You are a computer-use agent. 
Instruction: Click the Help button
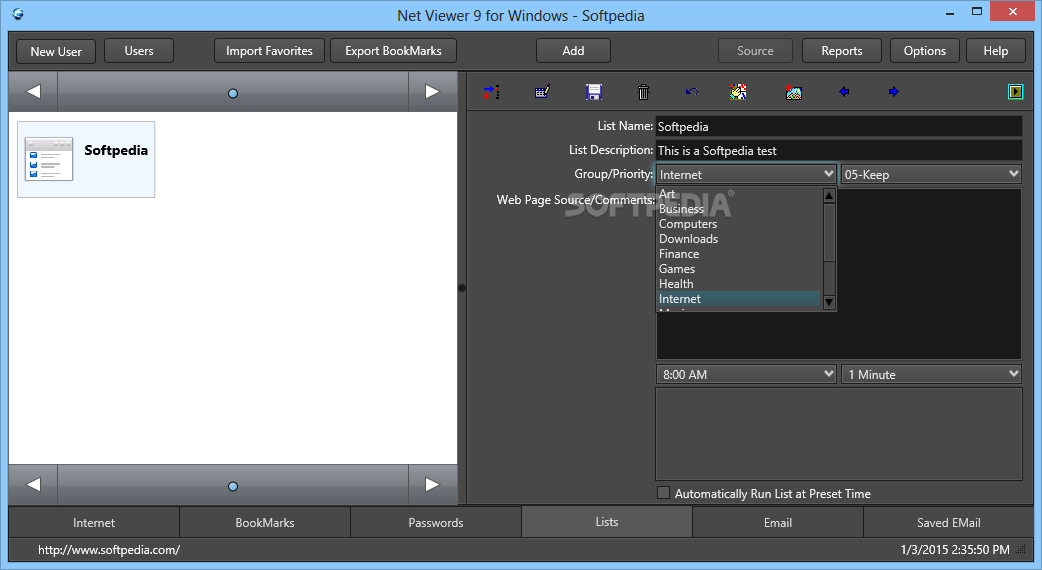point(995,50)
